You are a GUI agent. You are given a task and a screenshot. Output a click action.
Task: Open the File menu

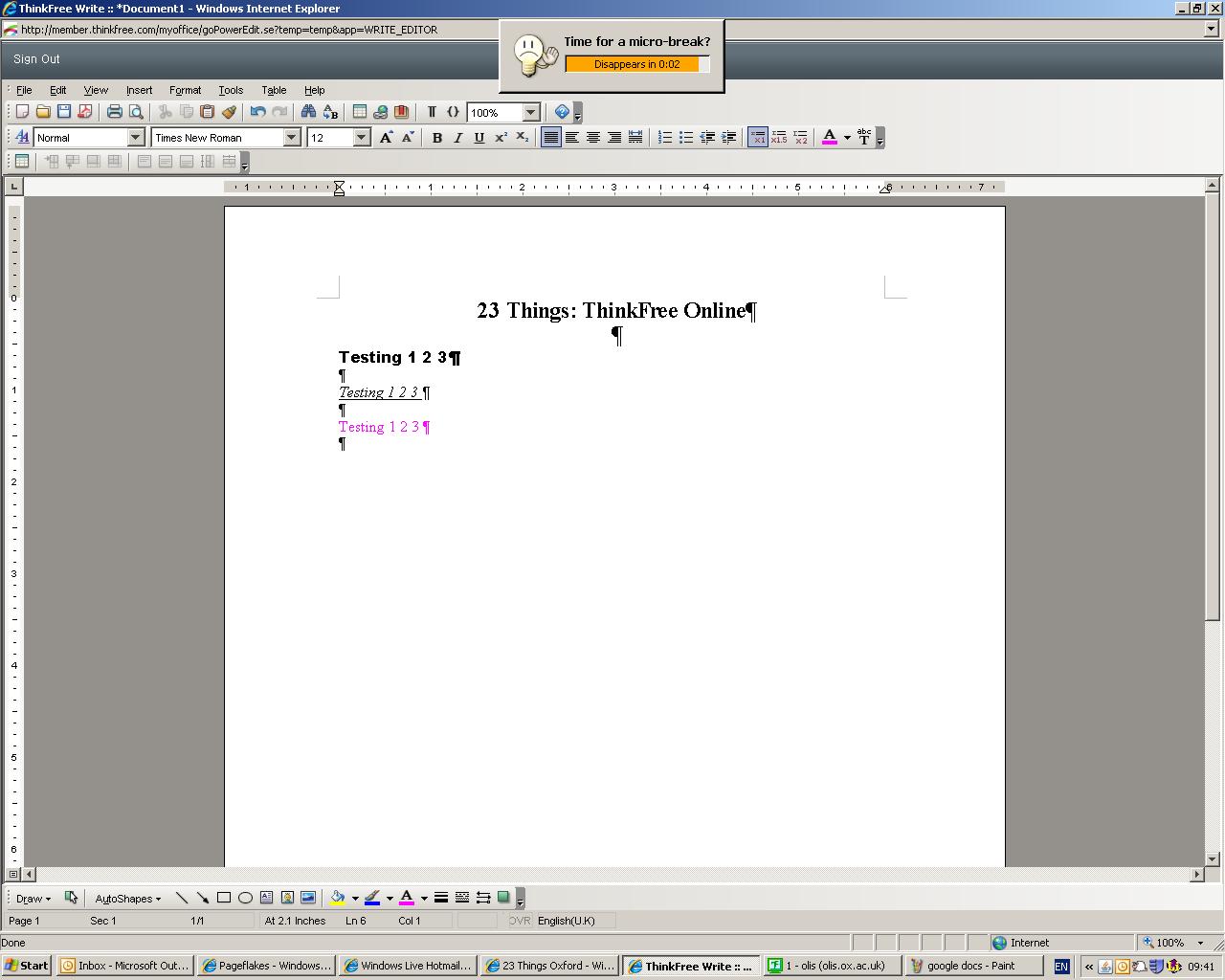pos(24,90)
